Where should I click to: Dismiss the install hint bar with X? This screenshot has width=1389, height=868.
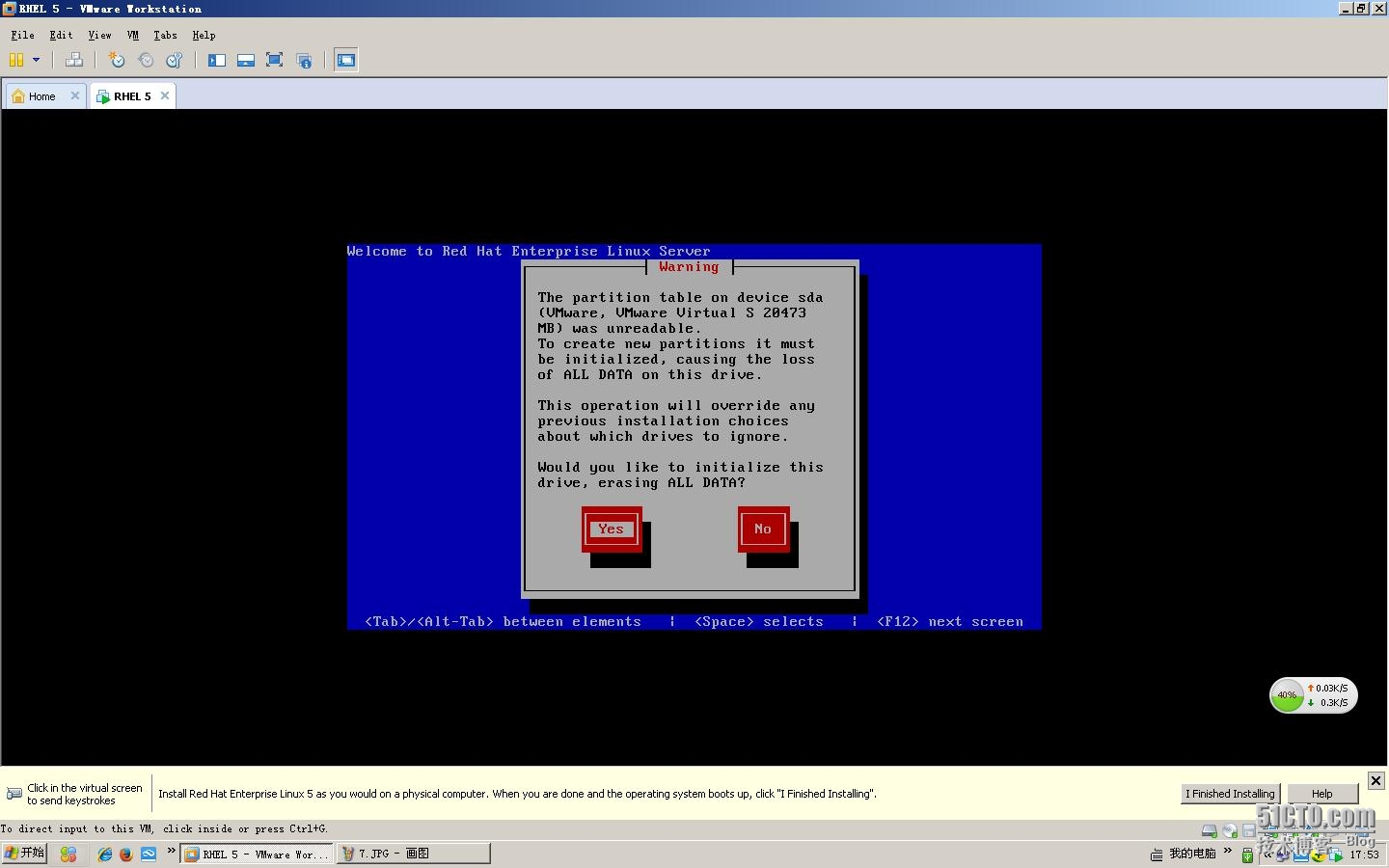[x=1376, y=780]
